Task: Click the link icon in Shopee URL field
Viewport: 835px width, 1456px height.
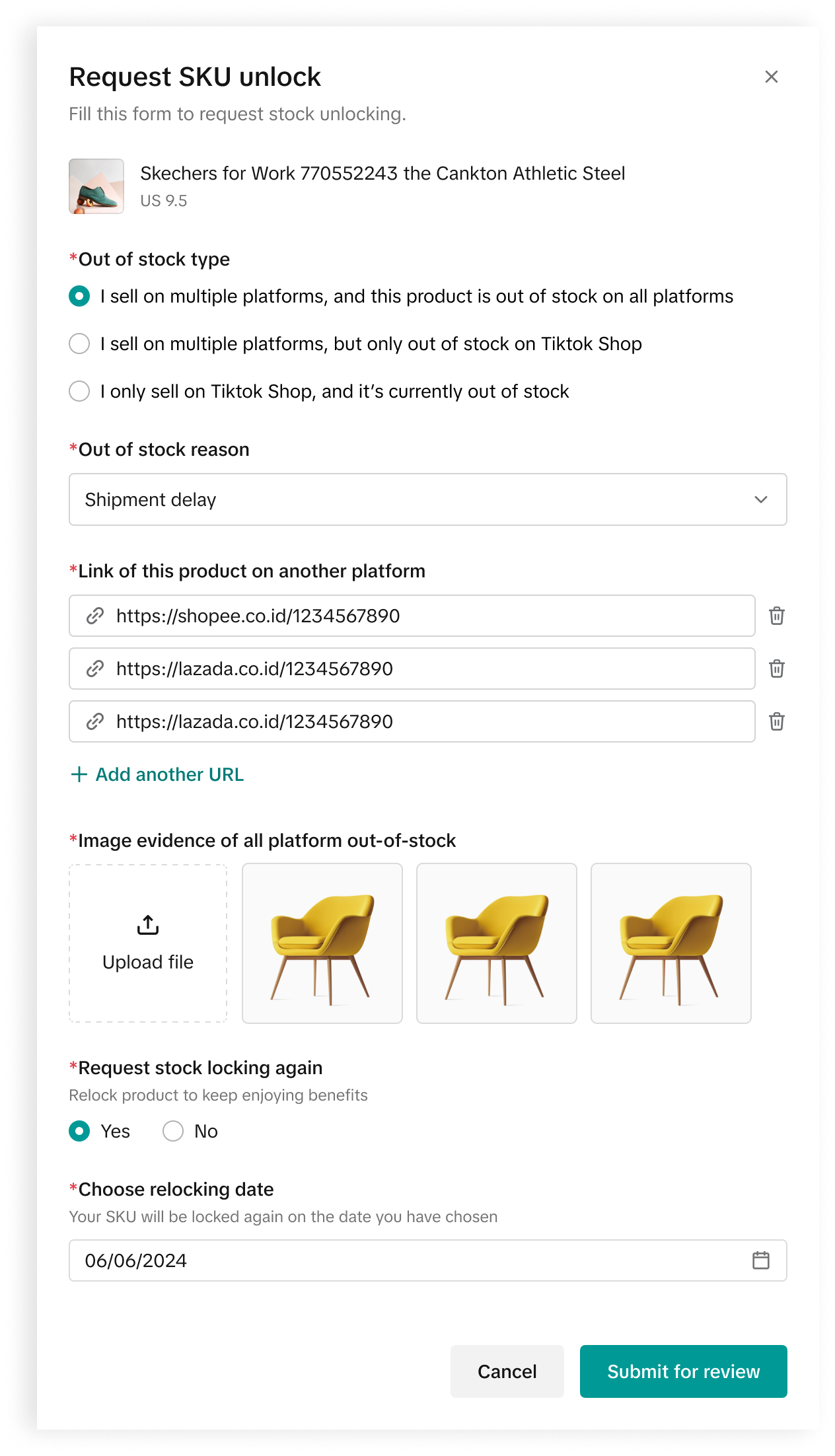Action: click(95, 616)
